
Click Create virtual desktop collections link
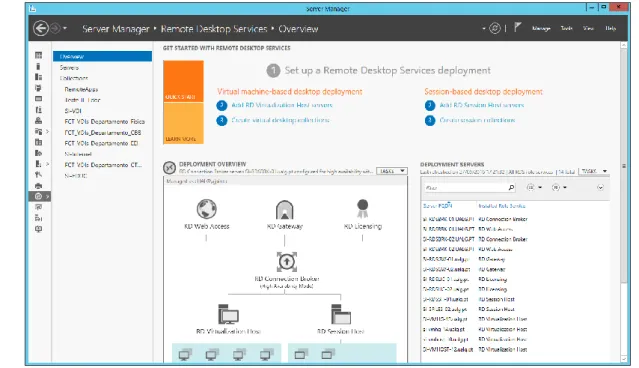pos(280,120)
